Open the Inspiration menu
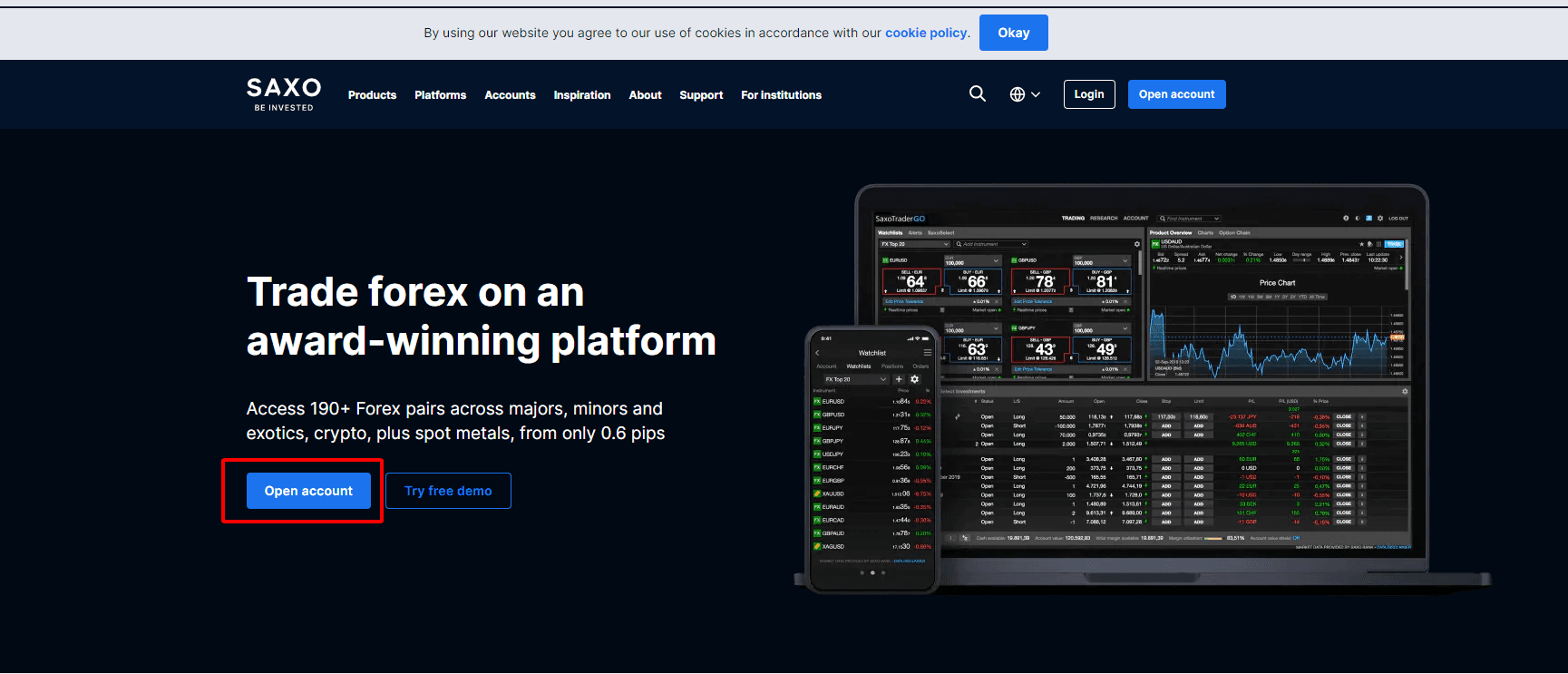Image resolution: width=1568 pixels, height=674 pixels. [x=582, y=95]
